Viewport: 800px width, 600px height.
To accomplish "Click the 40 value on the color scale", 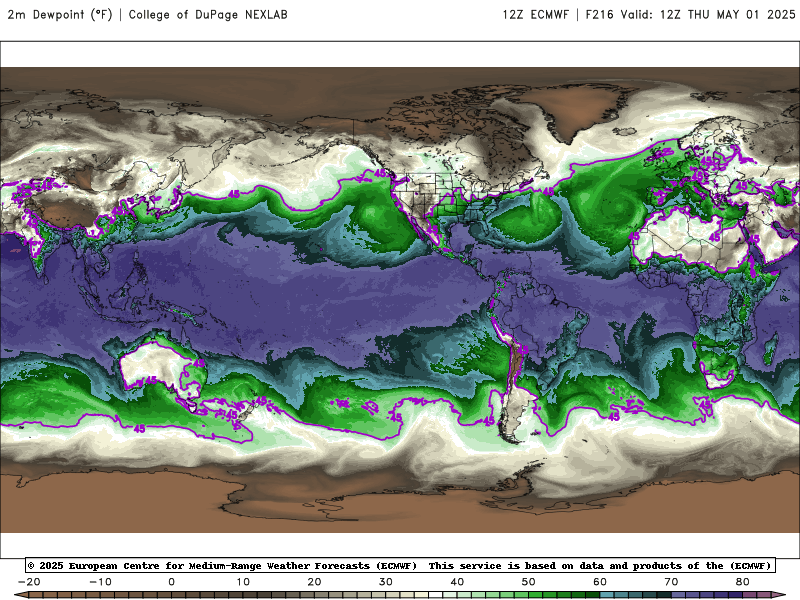I will pyautogui.click(x=457, y=582).
